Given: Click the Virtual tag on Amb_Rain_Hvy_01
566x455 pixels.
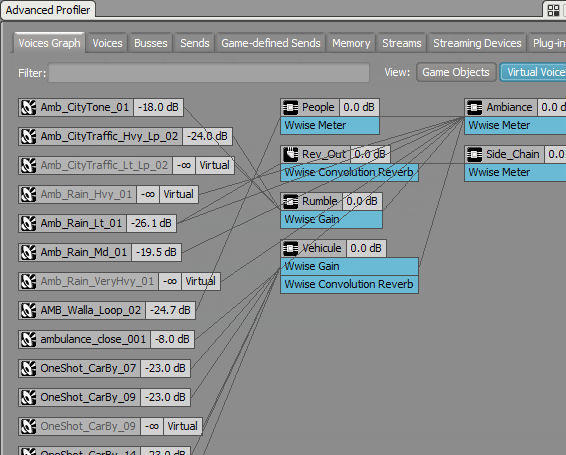Looking at the screenshot, I should coord(179,194).
